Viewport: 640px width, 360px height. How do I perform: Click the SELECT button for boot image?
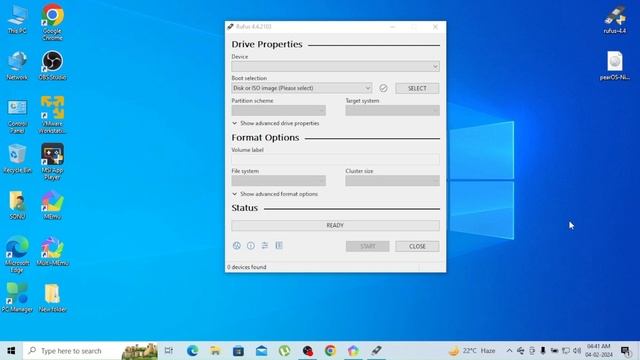tap(417, 88)
